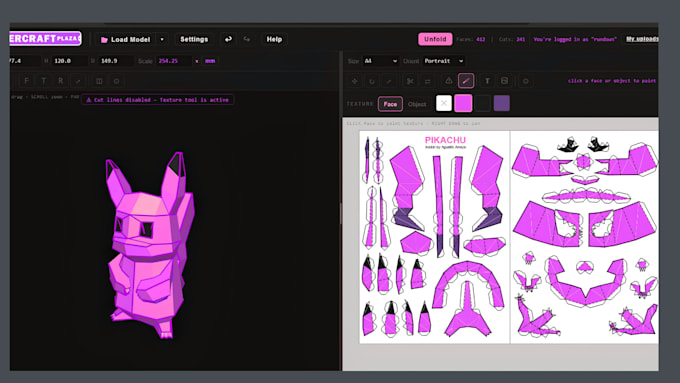Click the fit view diagonal arrow icon

pyautogui.click(x=78, y=81)
